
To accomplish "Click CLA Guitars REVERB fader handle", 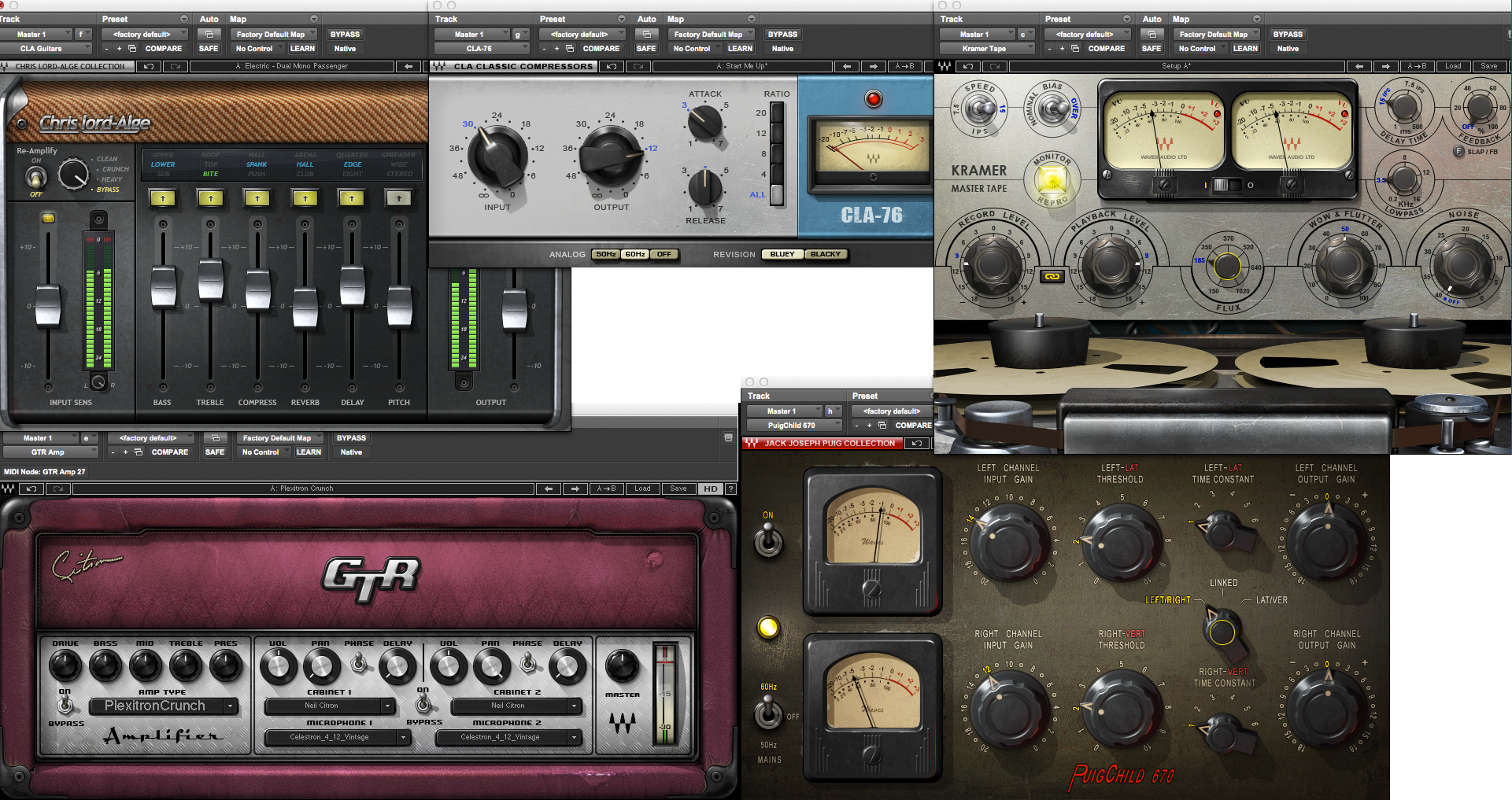I will (305, 308).
